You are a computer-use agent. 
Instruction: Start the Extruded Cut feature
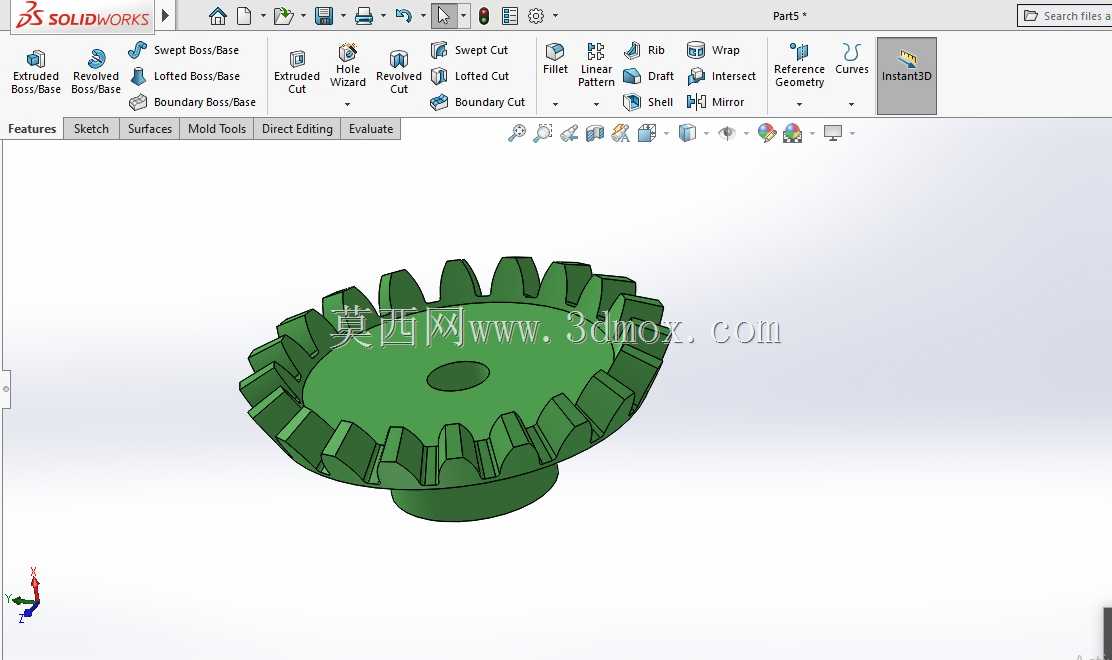tap(296, 72)
